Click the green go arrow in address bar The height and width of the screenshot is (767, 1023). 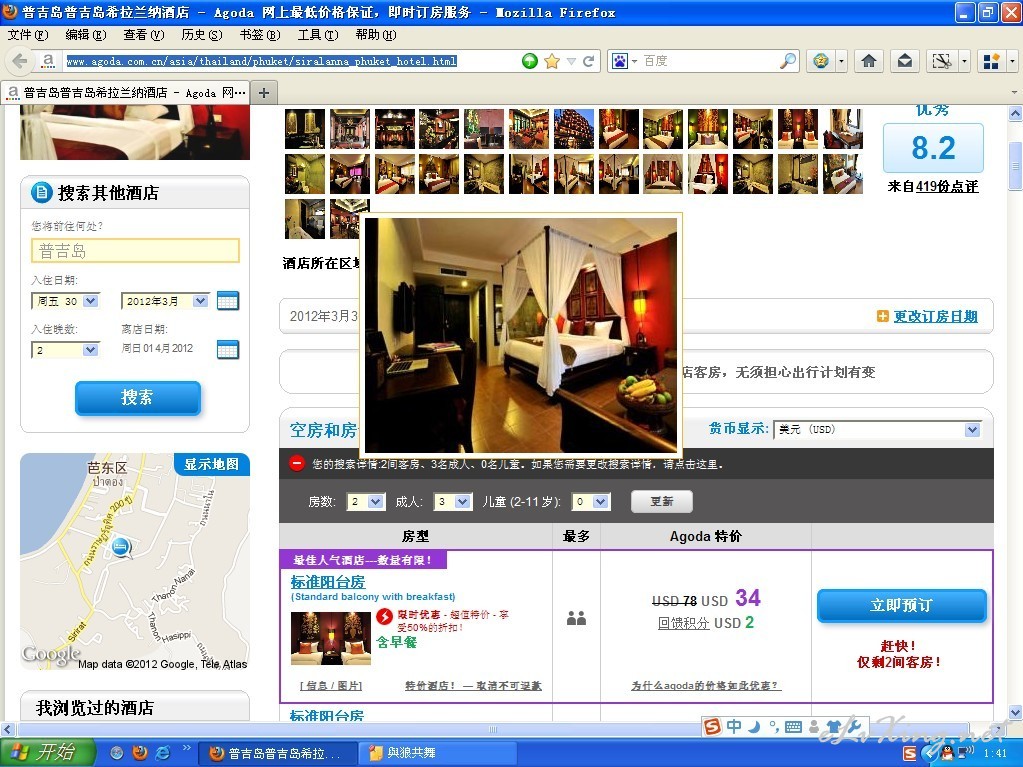(x=530, y=61)
